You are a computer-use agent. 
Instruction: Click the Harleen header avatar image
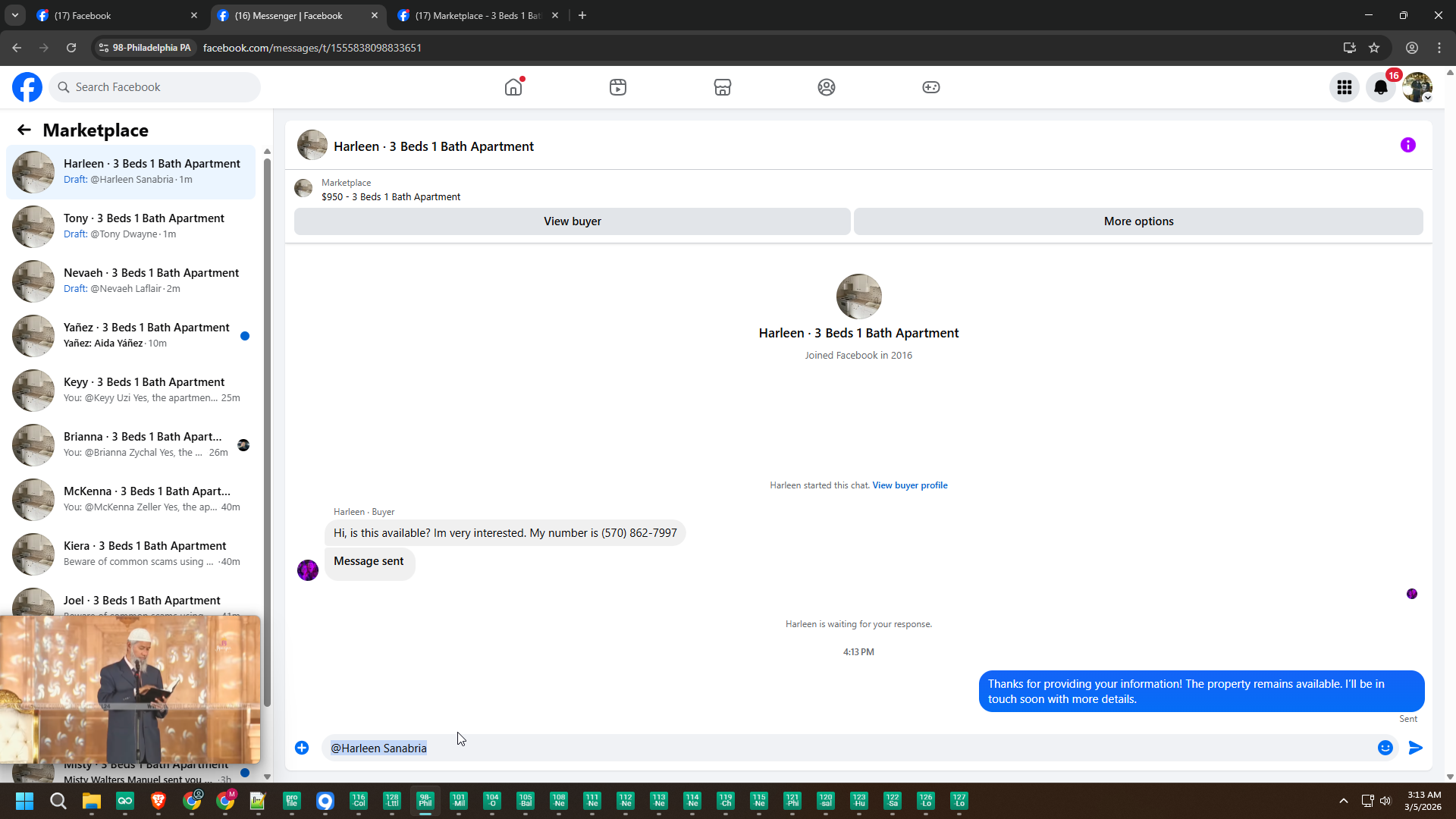click(x=312, y=145)
